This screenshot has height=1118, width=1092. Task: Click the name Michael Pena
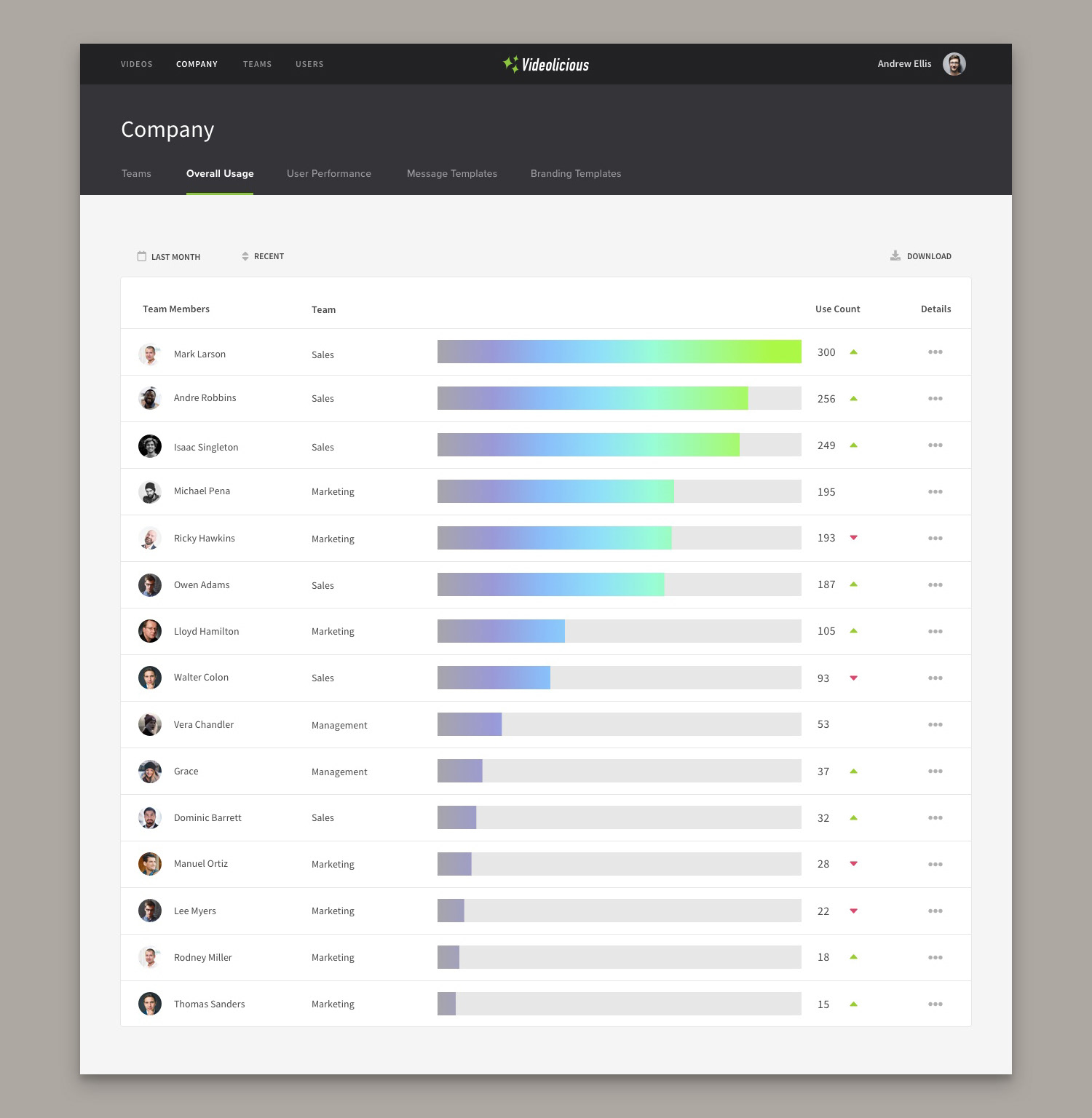tap(202, 491)
